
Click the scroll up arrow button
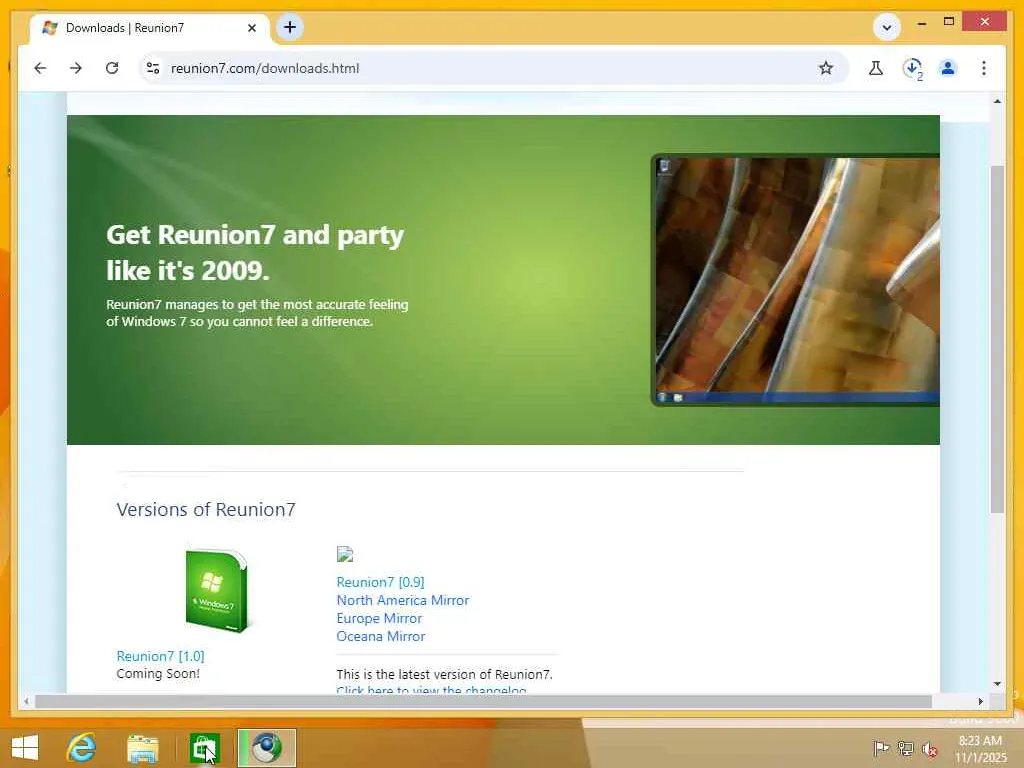(997, 101)
